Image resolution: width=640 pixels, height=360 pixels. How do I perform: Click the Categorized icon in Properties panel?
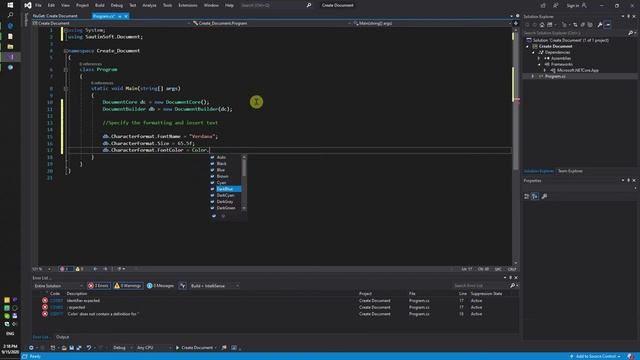coord(527,197)
